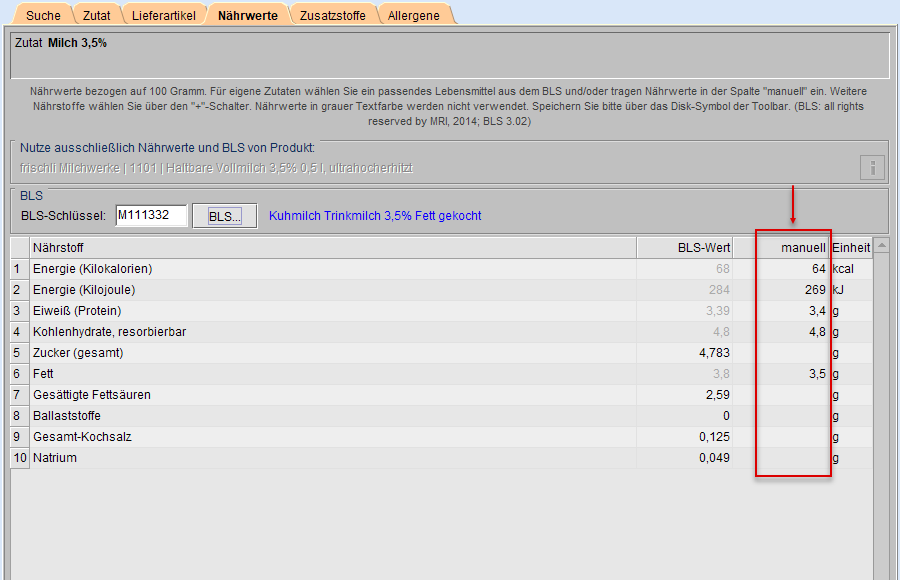Switch to the Zusatzstoffe tab
The width and height of the screenshot is (900, 580).
tap(332, 16)
